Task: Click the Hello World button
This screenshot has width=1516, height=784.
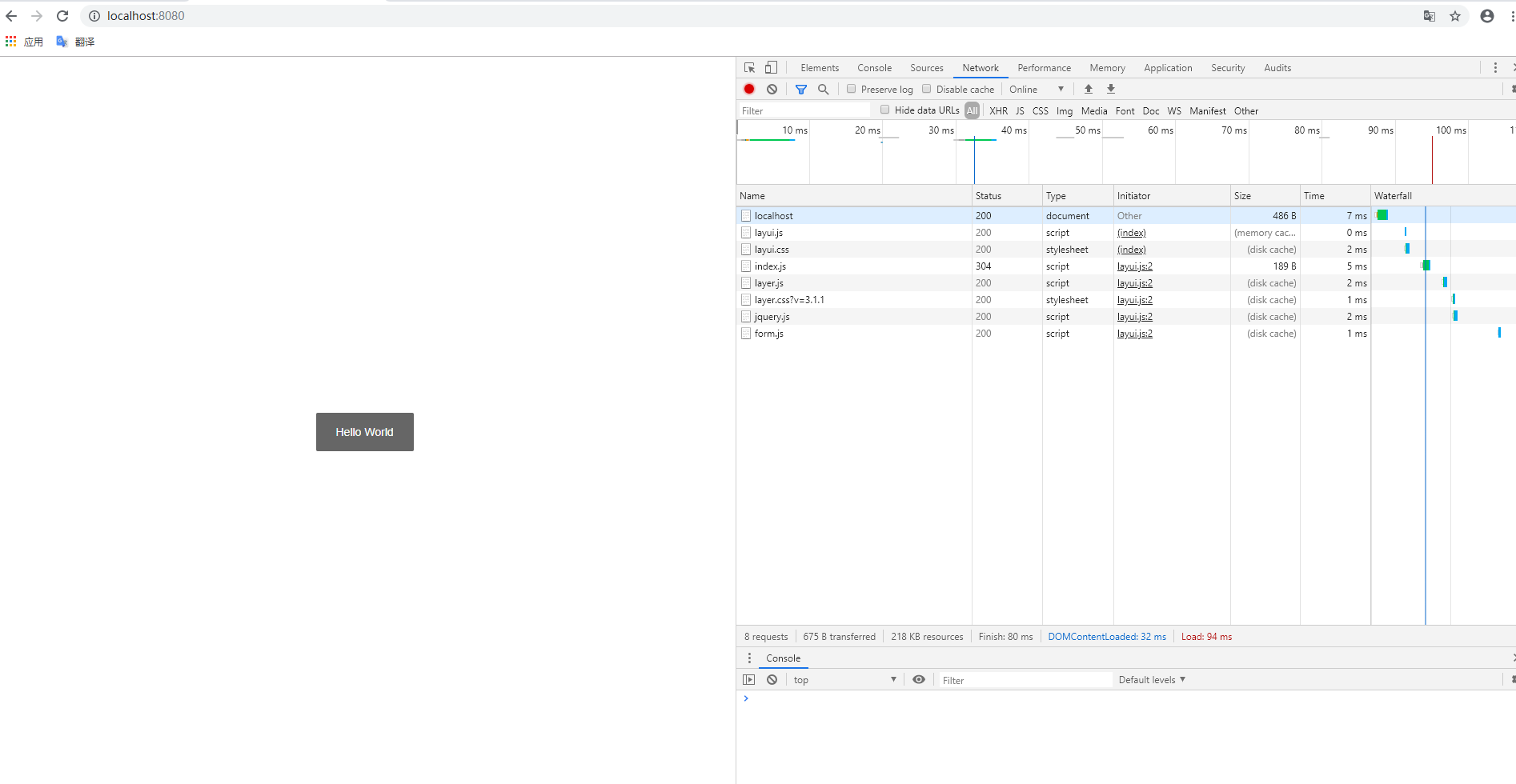Action: pyautogui.click(x=364, y=431)
